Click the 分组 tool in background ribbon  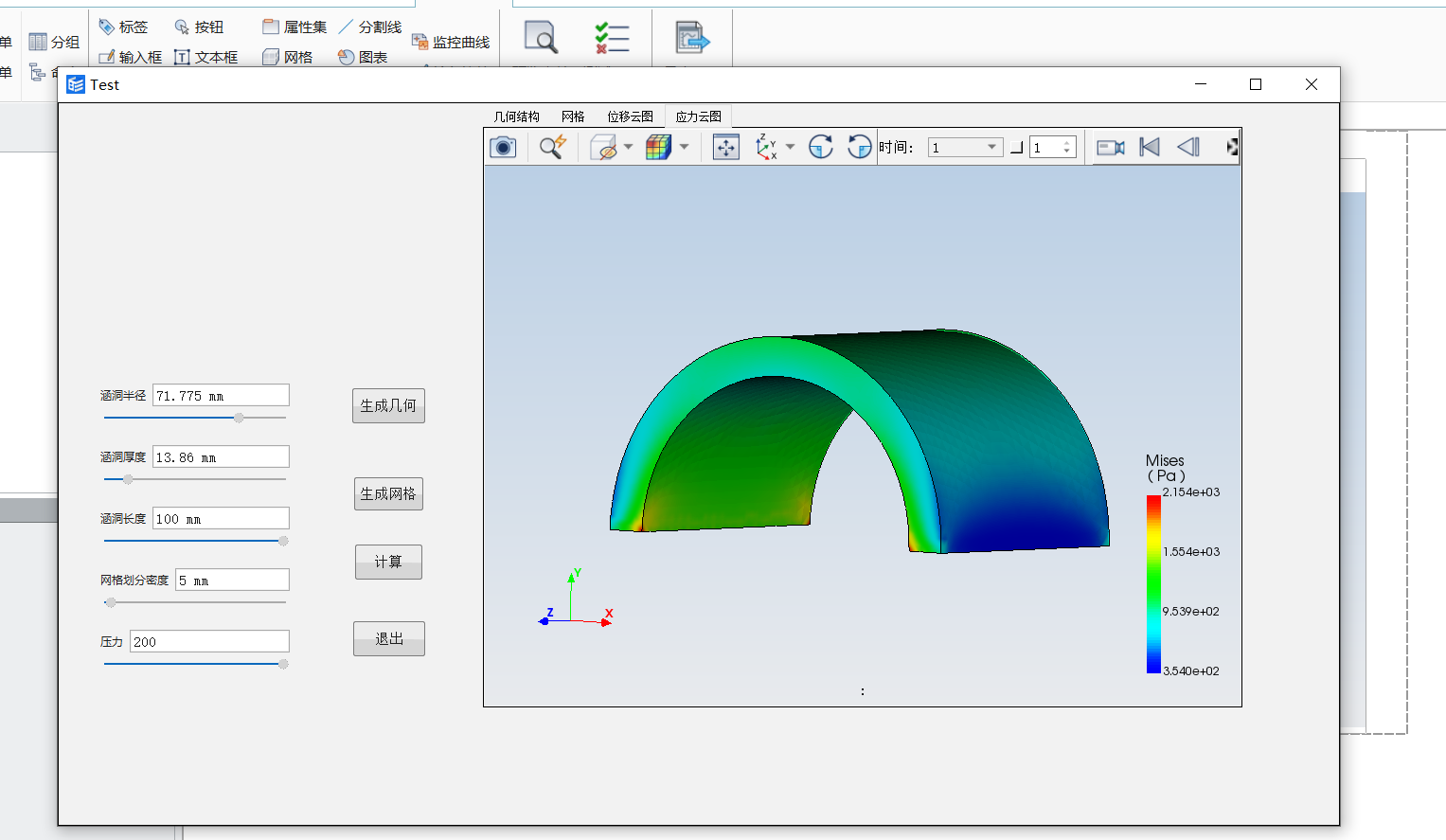(x=54, y=42)
